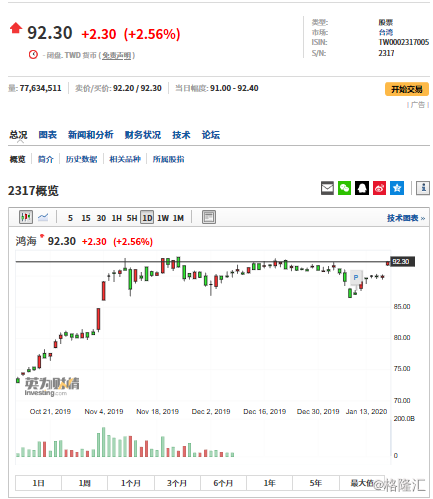
Task: Click the ISIN value TW0002317005
Action: 404,42
